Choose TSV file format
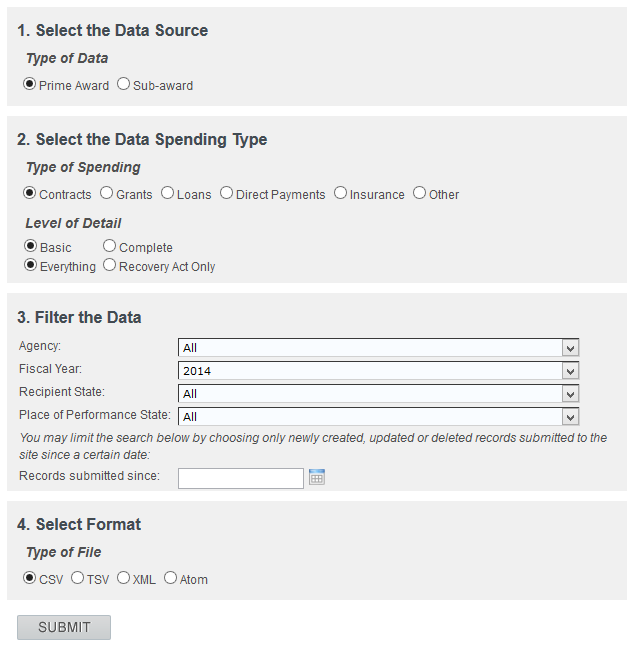Image resolution: width=638 pixels, height=645 pixels. pyautogui.click(x=77, y=578)
